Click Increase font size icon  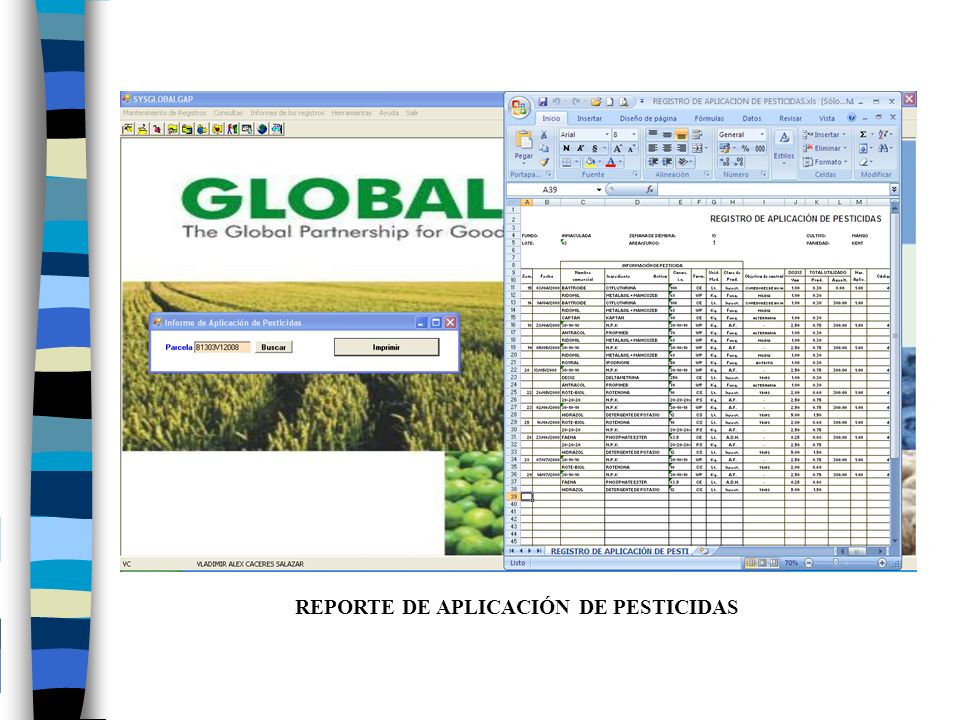coord(617,148)
